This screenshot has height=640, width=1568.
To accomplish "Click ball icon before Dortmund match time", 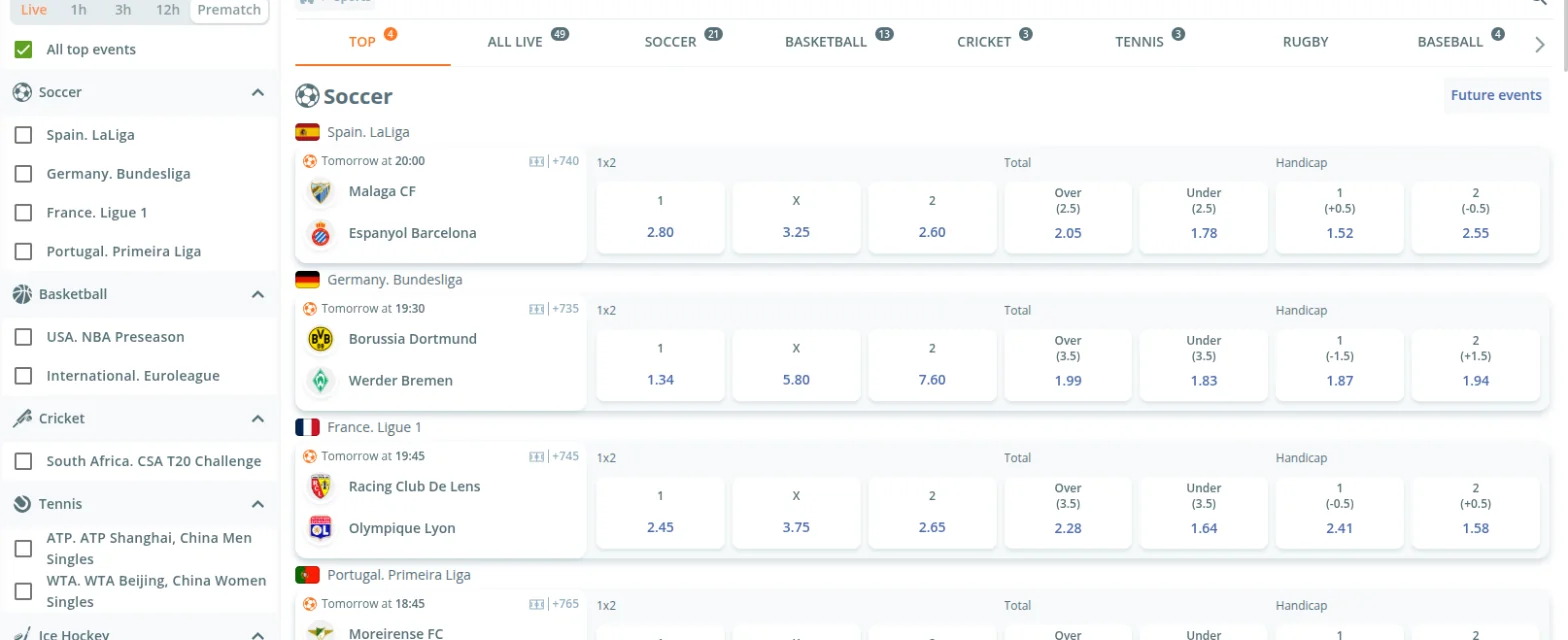I will [310, 309].
